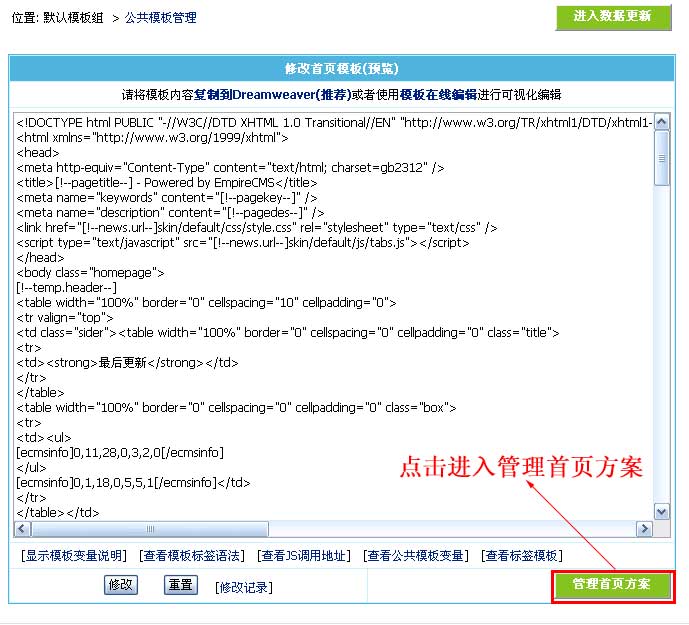The width and height of the screenshot is (689, 625).
Task: Go to 默认模板组 in the breadcrumb
Action: [76, 18]
